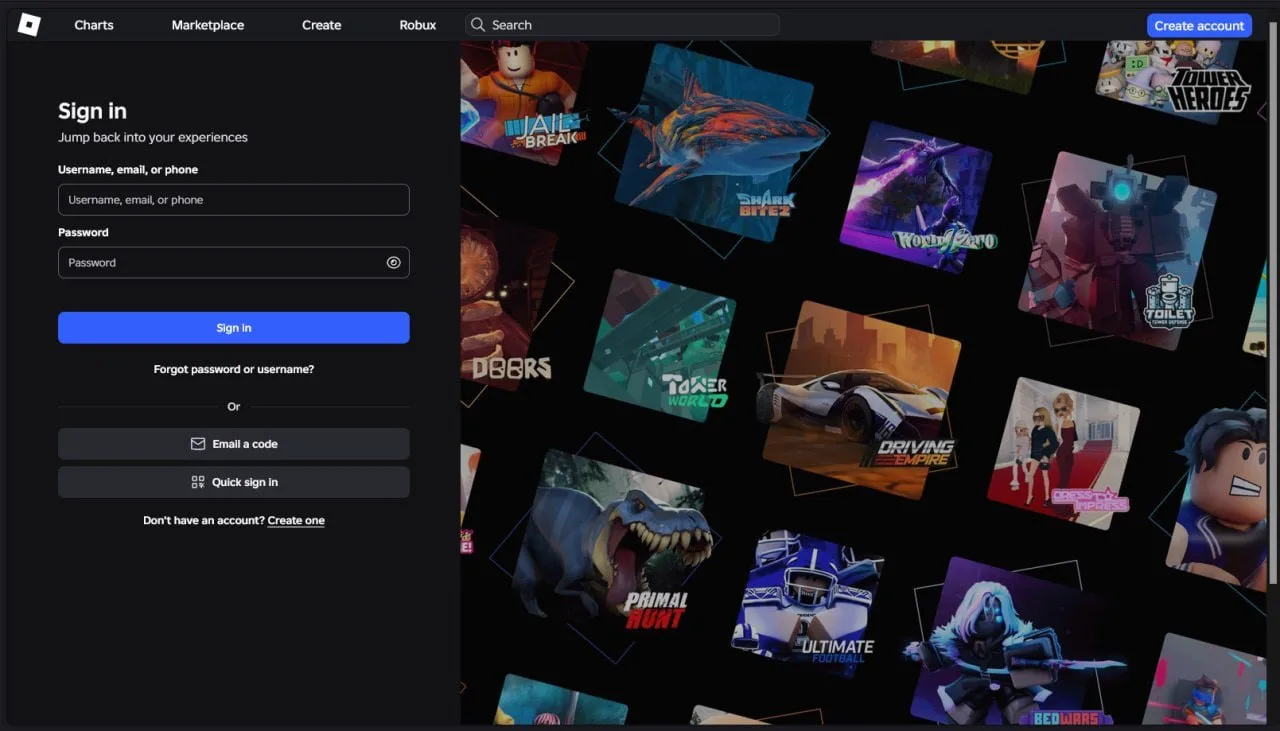
Task: Open the Charts nav item
Action: pos(94,25)
